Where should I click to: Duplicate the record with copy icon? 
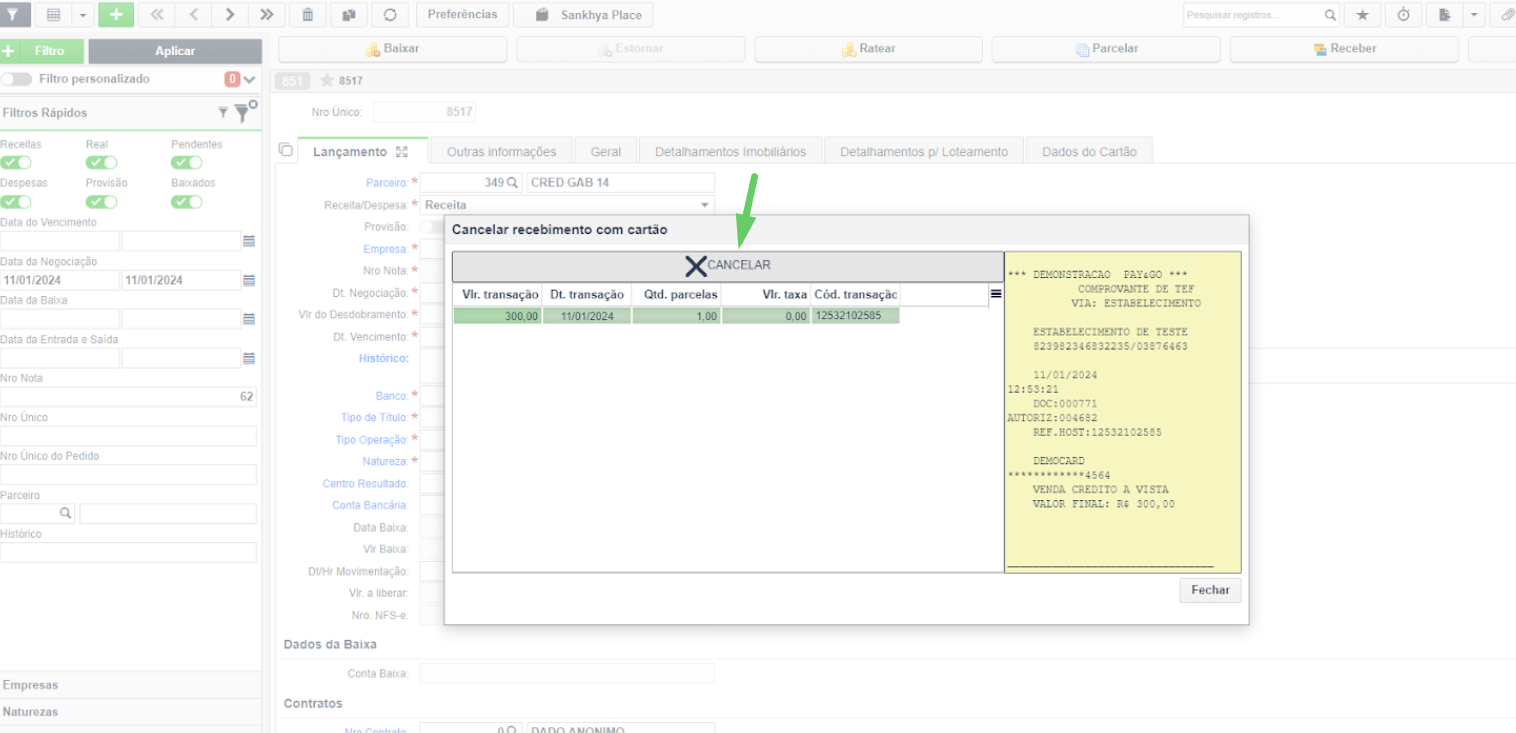click(x=348, y=15)
